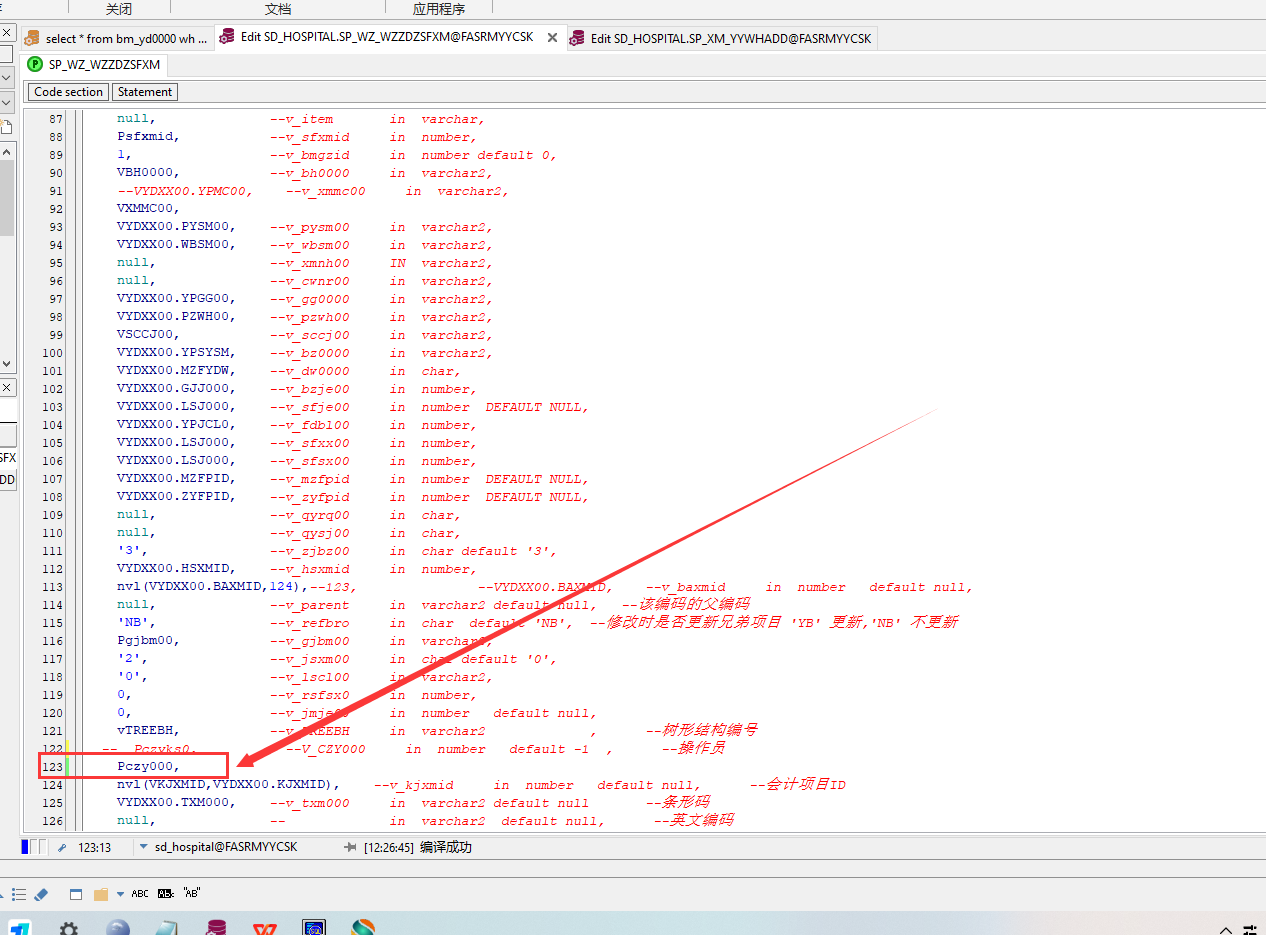
Task: Click 'VYDXX00.GJJ000,' on line 102
Action: (x=177, y=389)
